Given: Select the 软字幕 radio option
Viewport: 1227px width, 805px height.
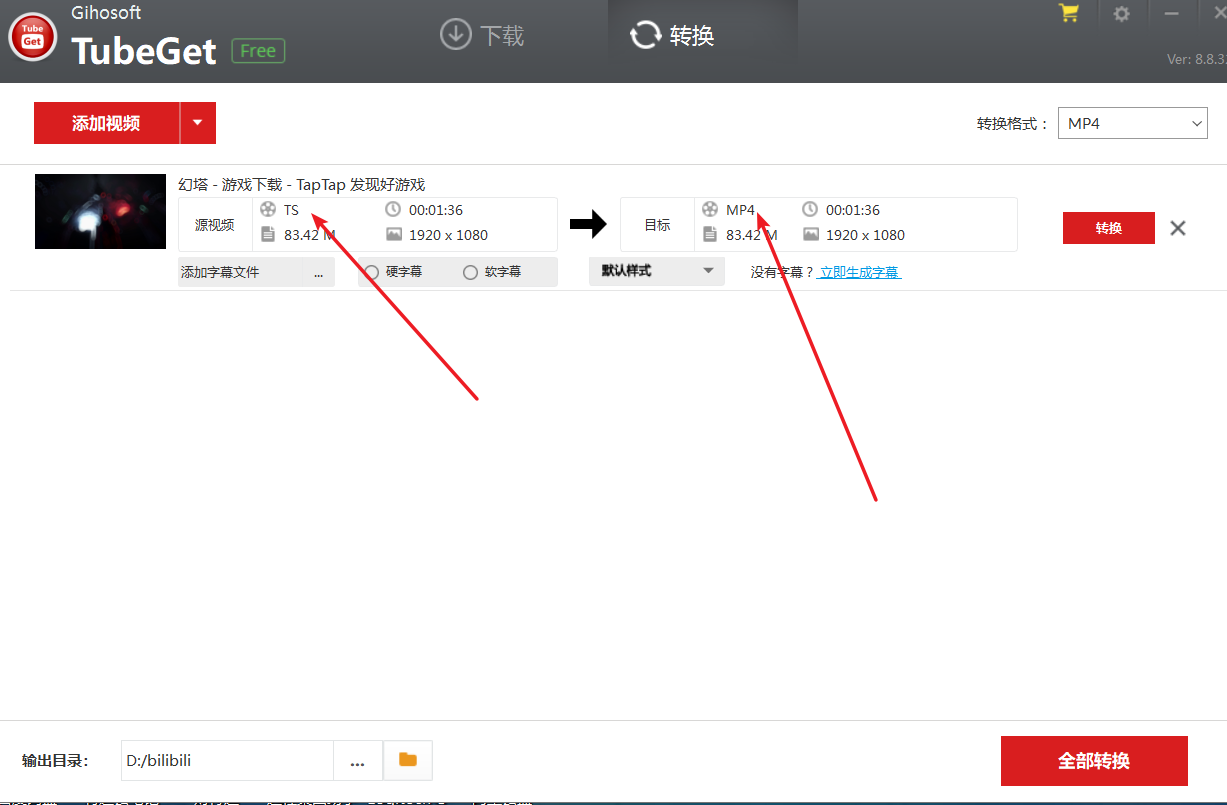Looking at the screenshot, I should point(470,272).
